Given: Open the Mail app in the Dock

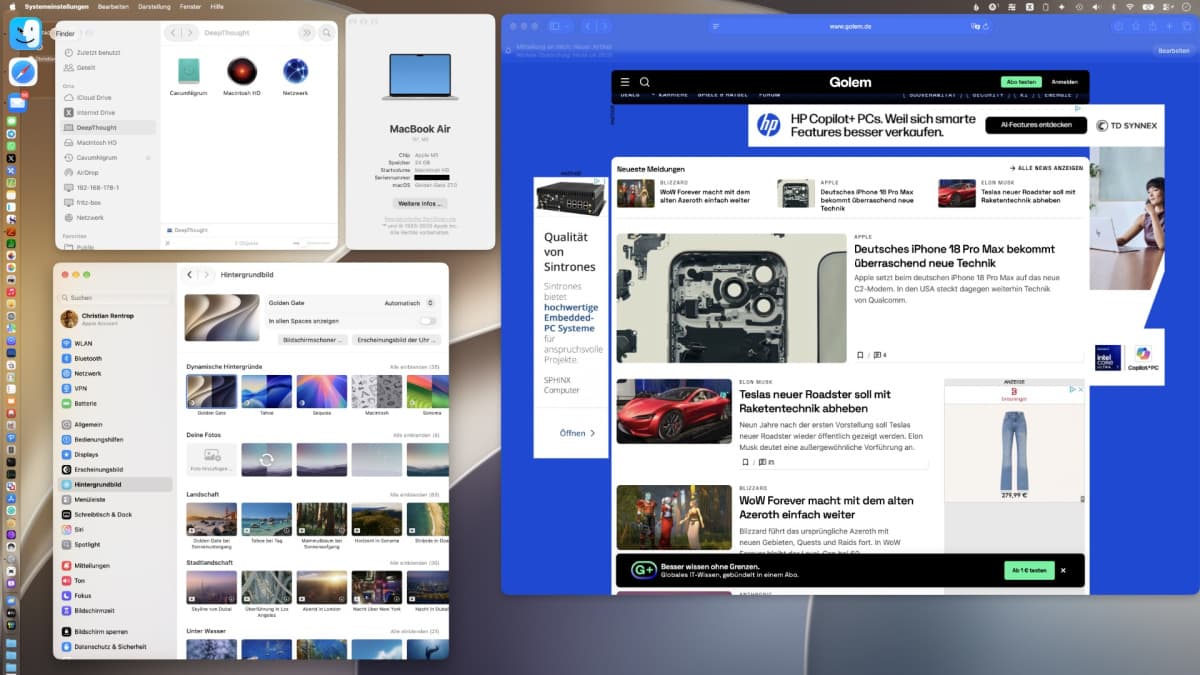Looking at the screenshot, I should 17,103.
